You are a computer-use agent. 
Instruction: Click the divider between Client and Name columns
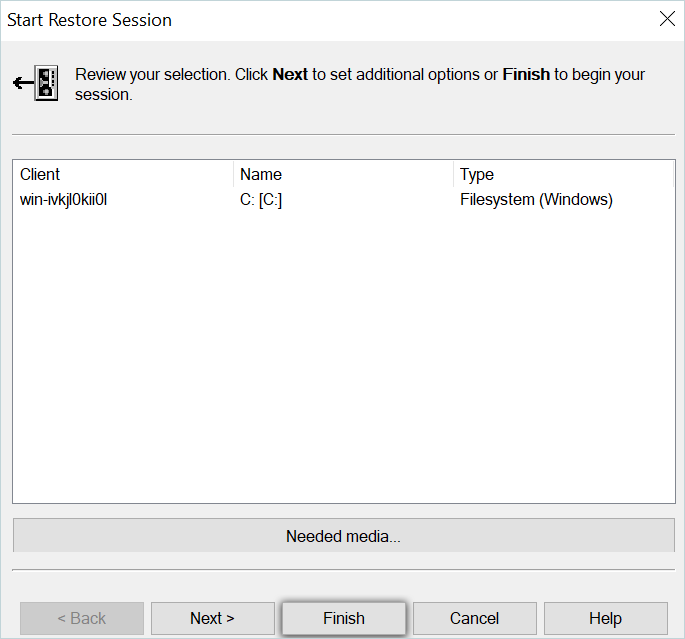233,174
